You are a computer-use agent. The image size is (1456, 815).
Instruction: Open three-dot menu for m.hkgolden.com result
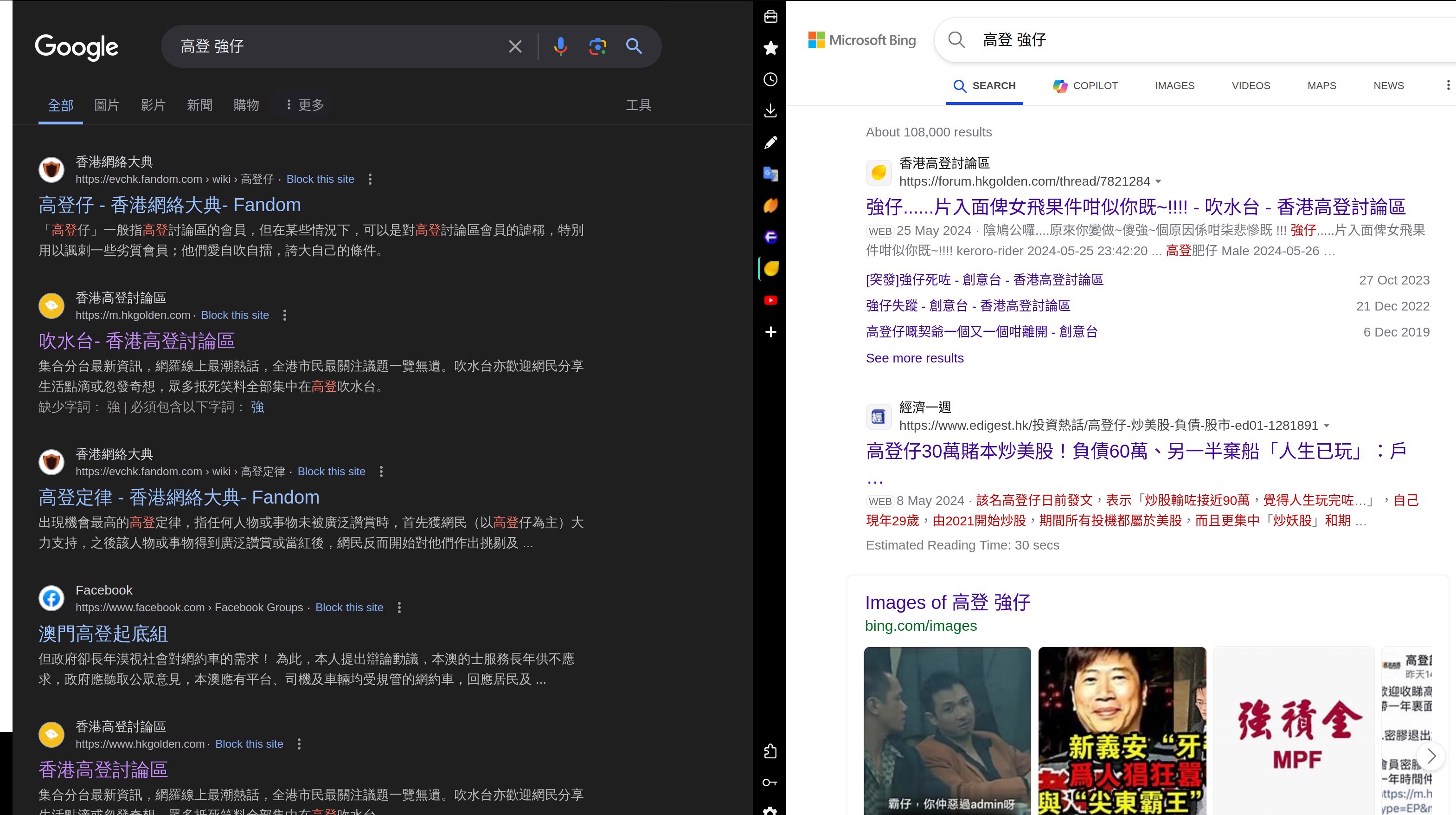point(285,316)
